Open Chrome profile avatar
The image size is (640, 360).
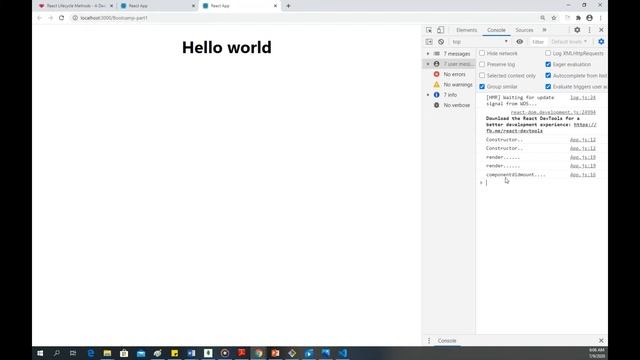[589, 18]
